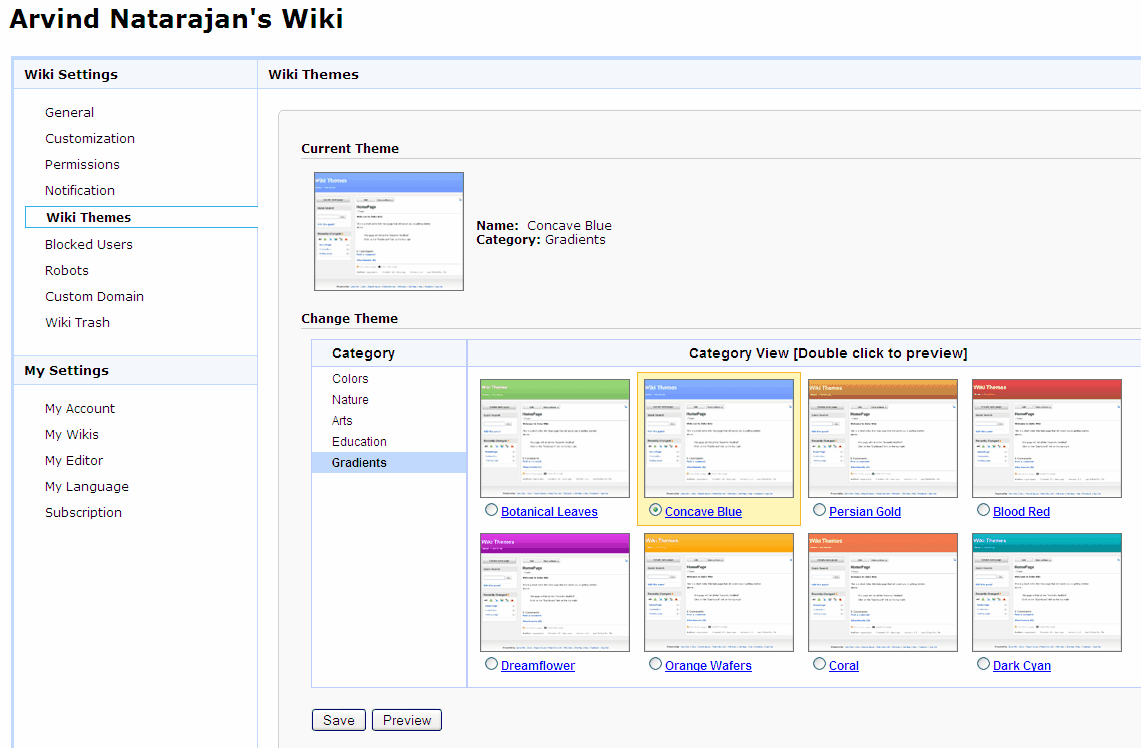Click the Preview button
This screenshot has height=748, width=1141.
406,720
